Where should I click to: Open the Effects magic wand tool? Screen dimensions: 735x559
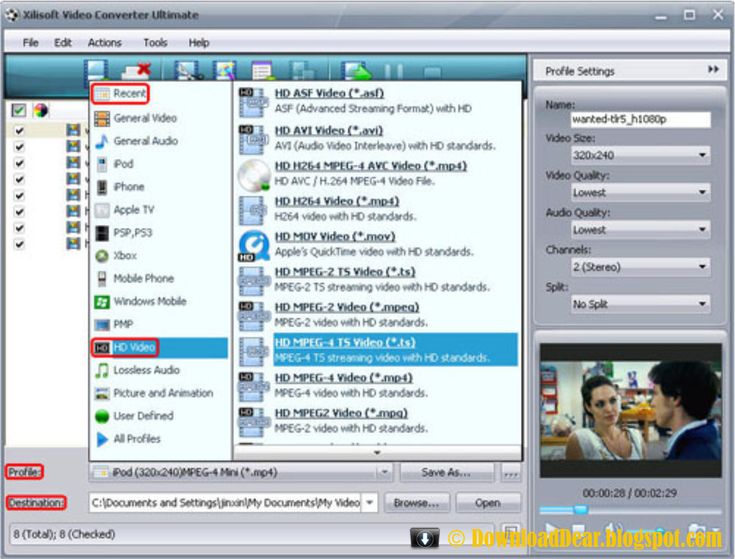[x=224, y=70]
